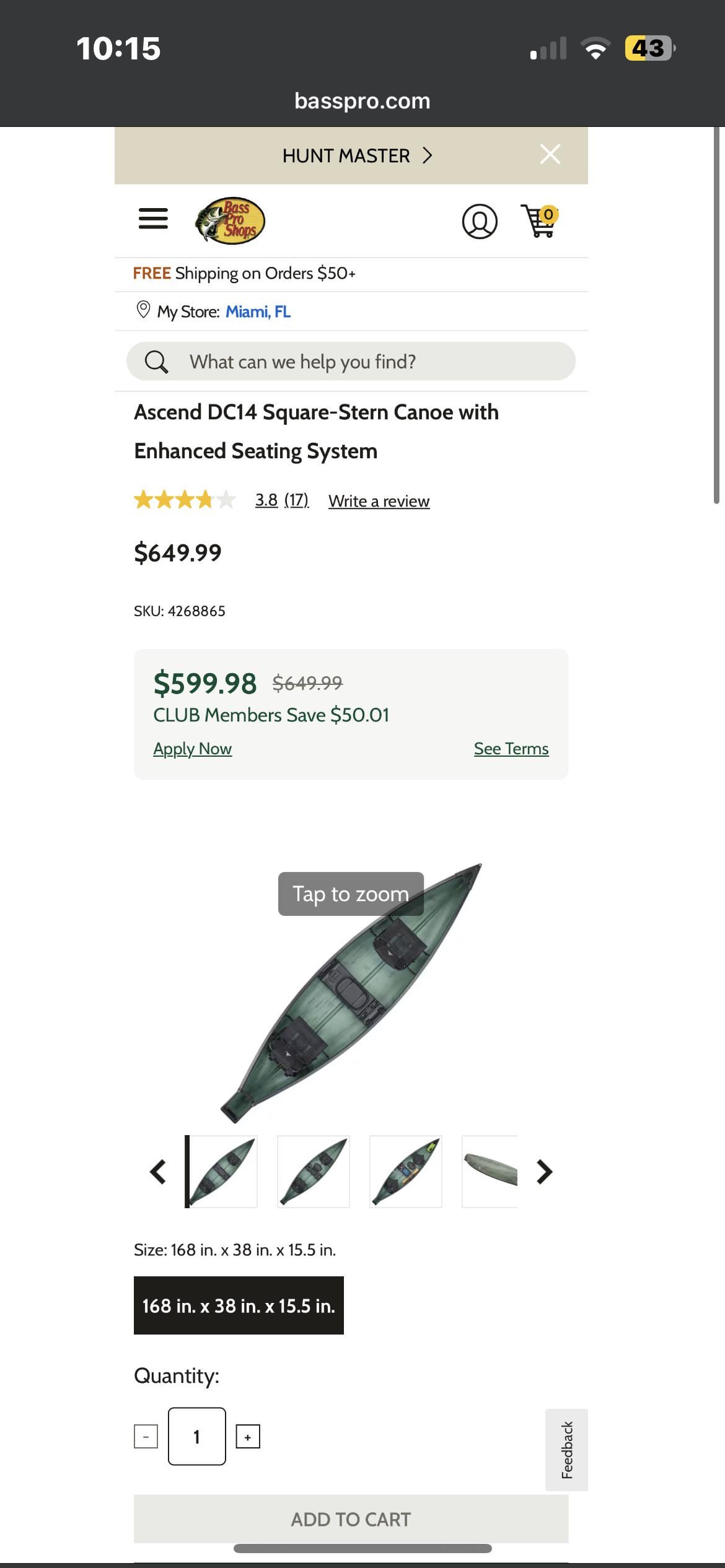Open the hamburger navigation menu
725x1568 pixels.
[153, 219]
